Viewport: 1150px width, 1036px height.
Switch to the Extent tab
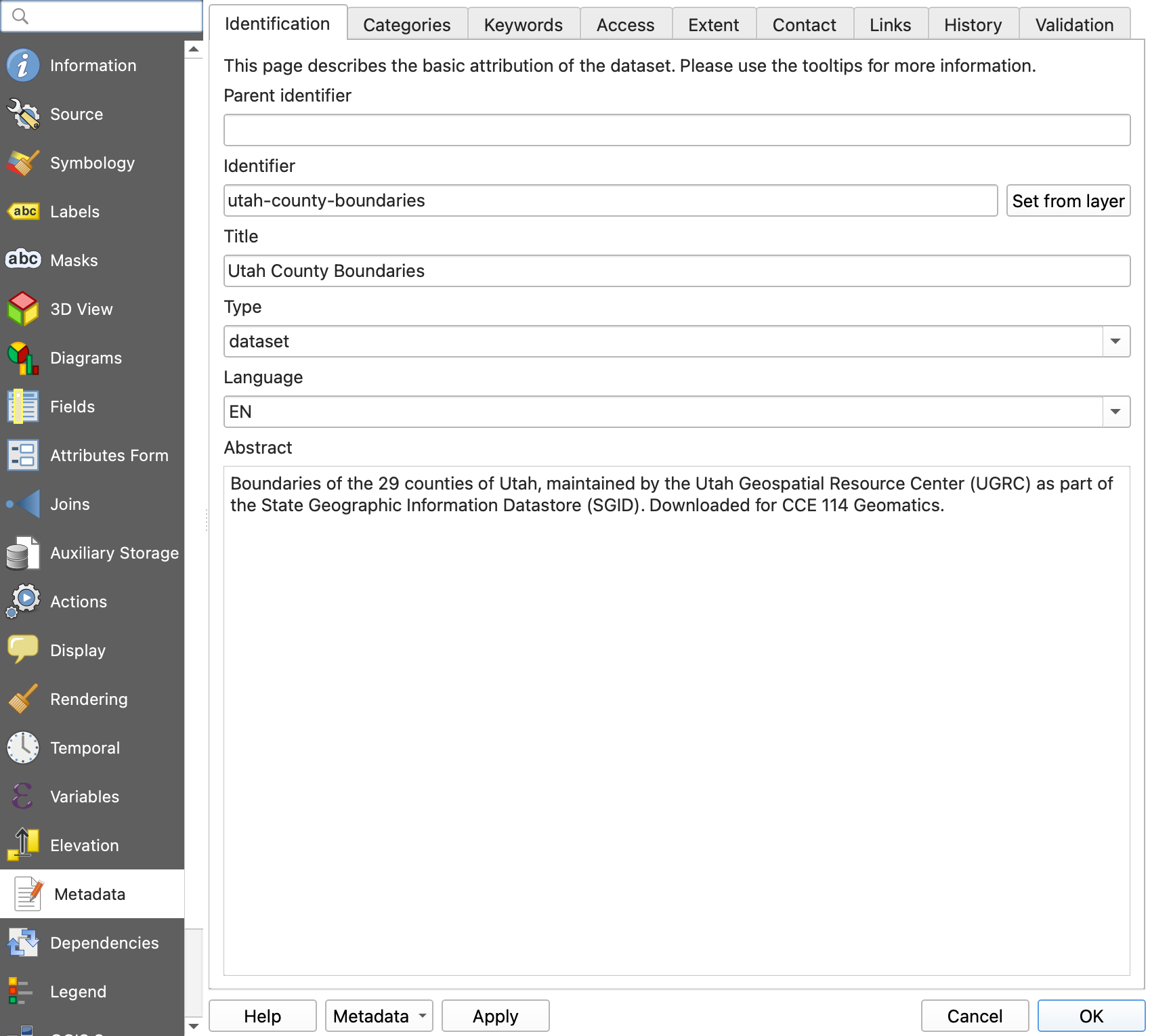[714, 25]
